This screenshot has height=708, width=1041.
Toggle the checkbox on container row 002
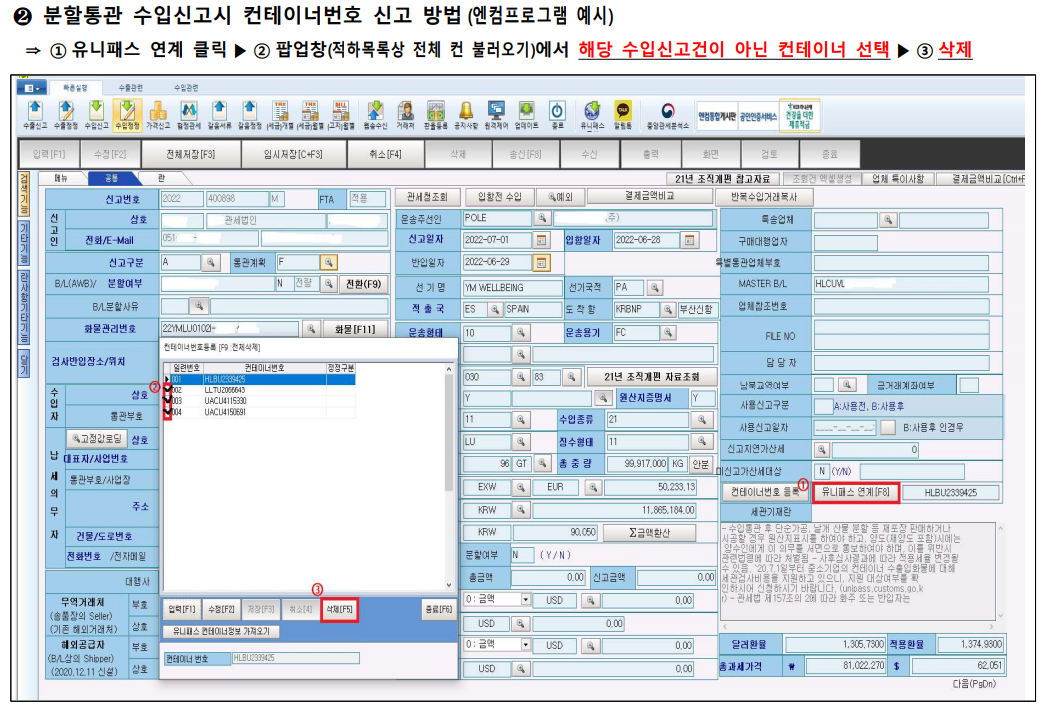[167, 390]
